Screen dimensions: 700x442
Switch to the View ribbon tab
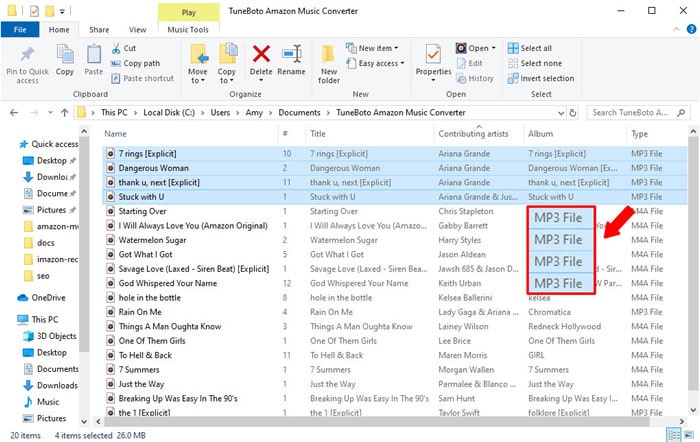pos(138,29)
